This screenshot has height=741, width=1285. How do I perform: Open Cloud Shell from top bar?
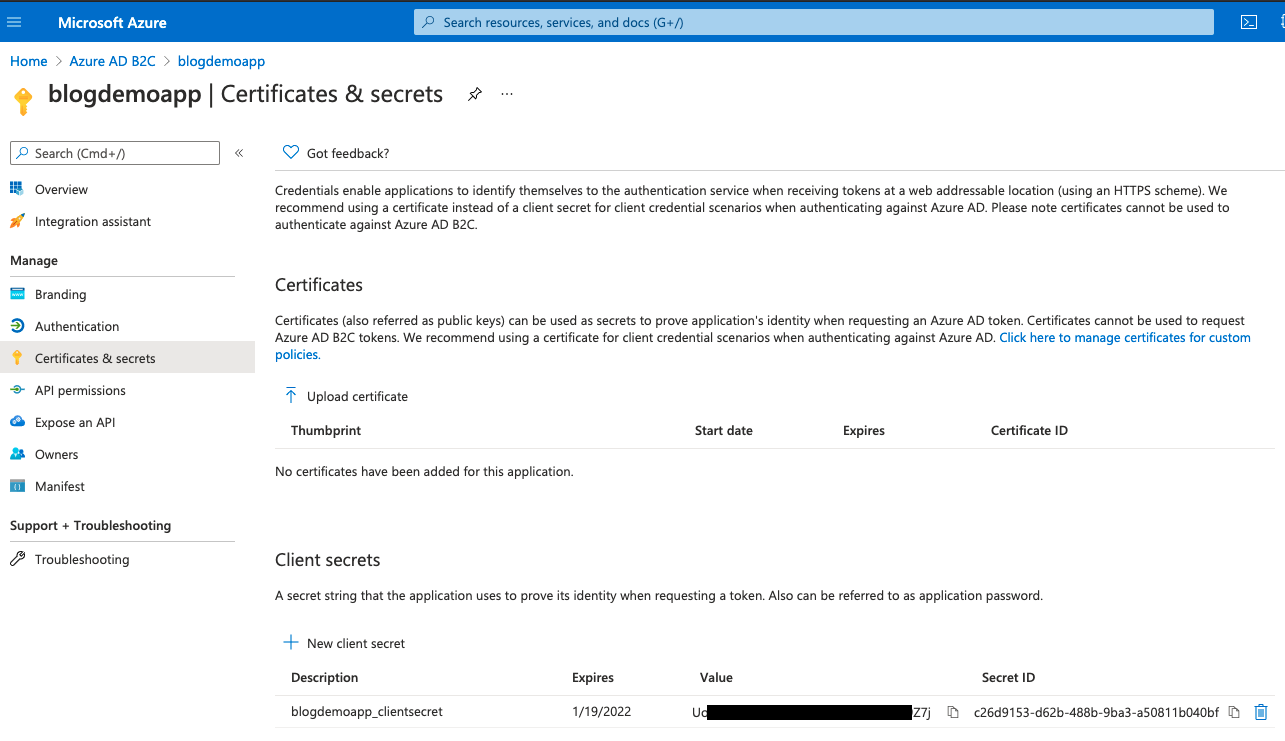click(1249, 22)
